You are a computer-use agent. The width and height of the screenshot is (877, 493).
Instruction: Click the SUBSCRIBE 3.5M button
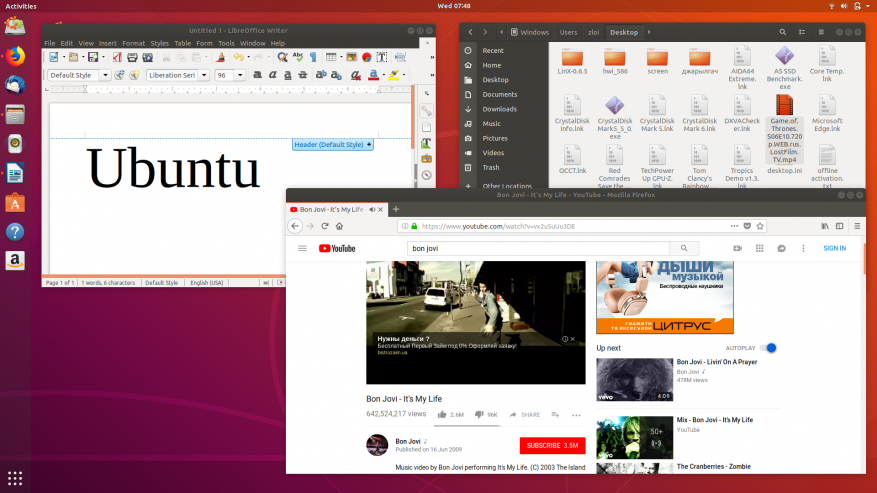coord(553,445)
